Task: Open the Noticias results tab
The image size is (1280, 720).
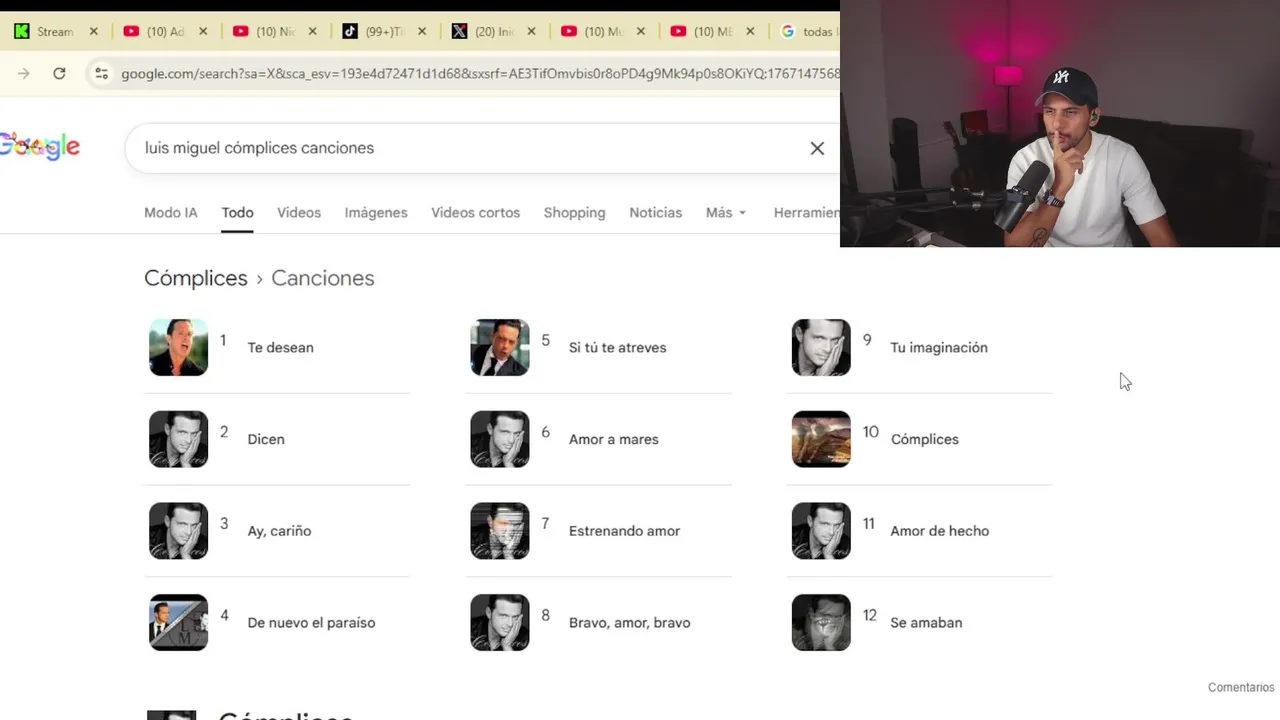Action: pyautogui.click(x=656, y=213)
